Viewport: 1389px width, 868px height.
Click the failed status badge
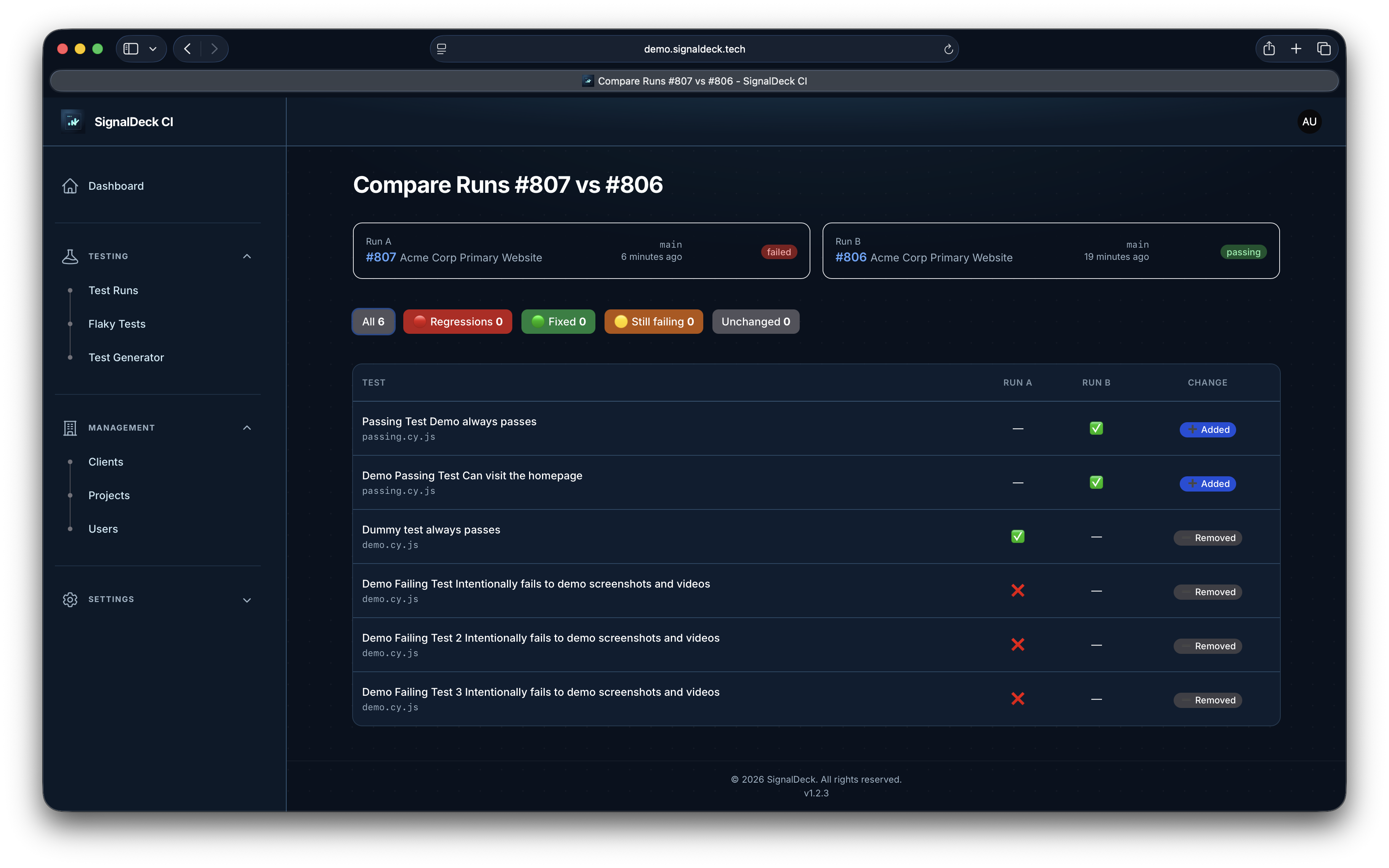779,252
